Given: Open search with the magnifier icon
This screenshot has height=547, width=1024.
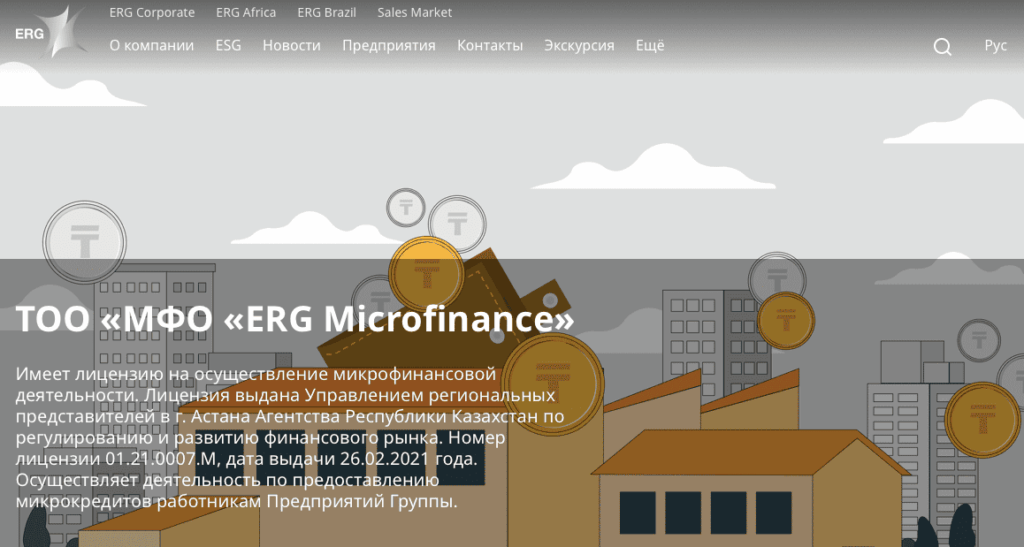Looking at the screenshot, I should [942, 47].
